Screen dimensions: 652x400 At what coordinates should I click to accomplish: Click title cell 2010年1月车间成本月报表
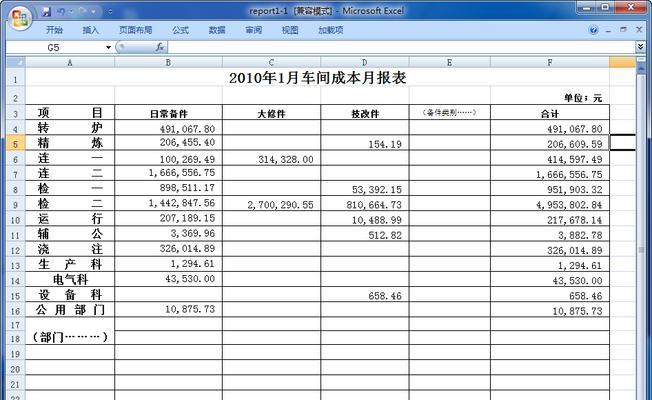coord(317,78)
